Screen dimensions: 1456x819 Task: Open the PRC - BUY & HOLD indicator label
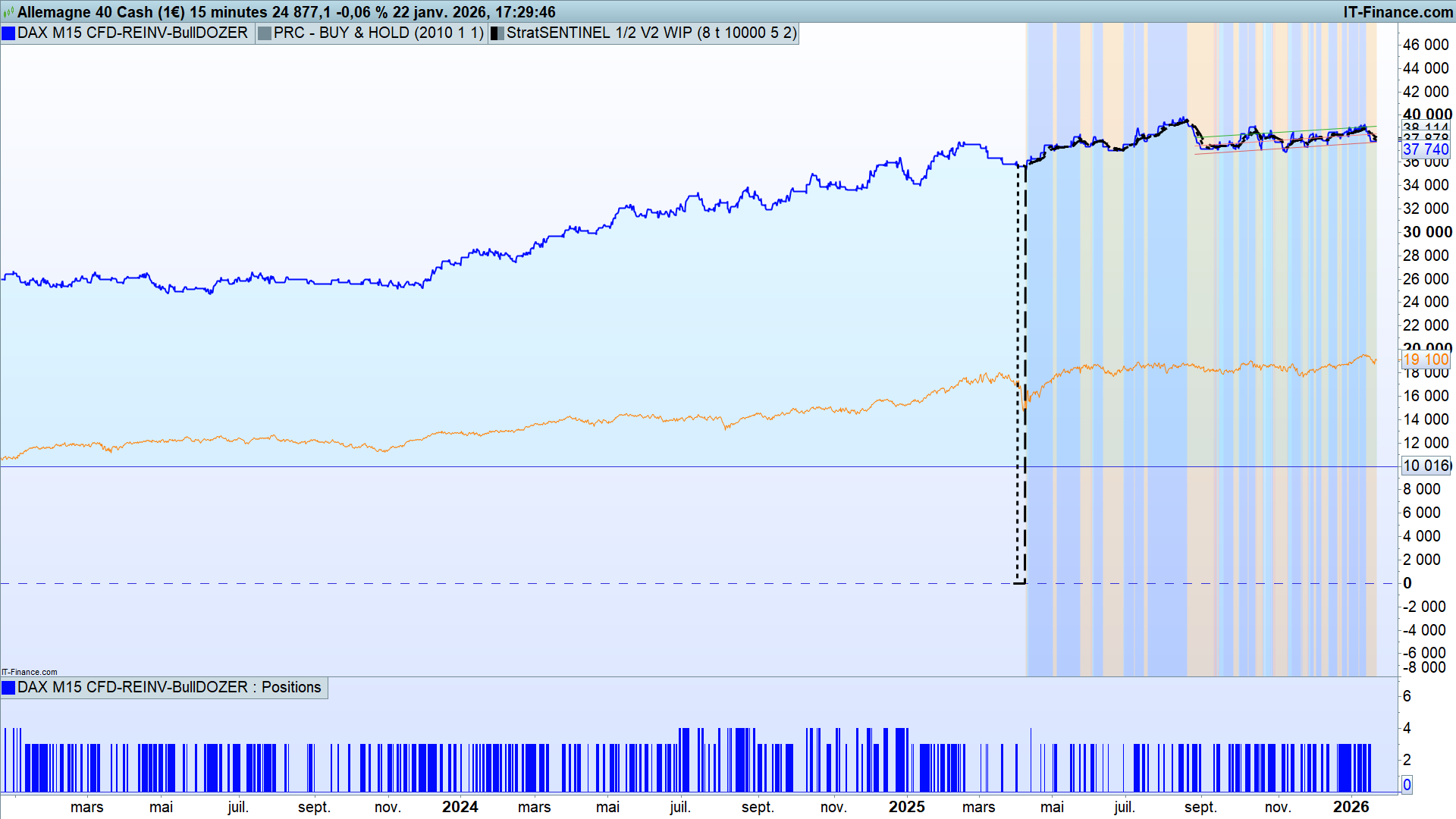coord(378,33)
